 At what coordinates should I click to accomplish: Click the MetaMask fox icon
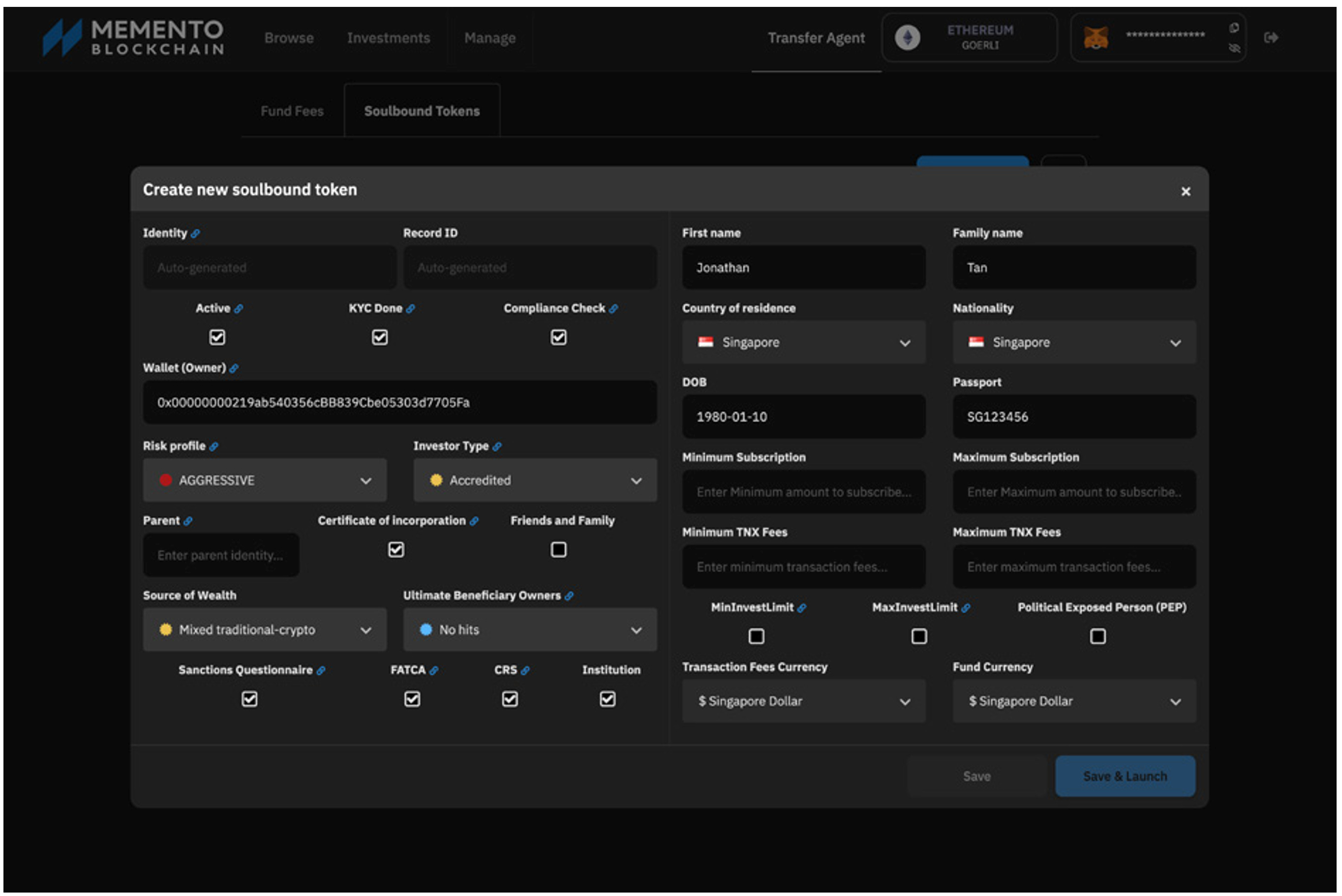click(1096, 38)
